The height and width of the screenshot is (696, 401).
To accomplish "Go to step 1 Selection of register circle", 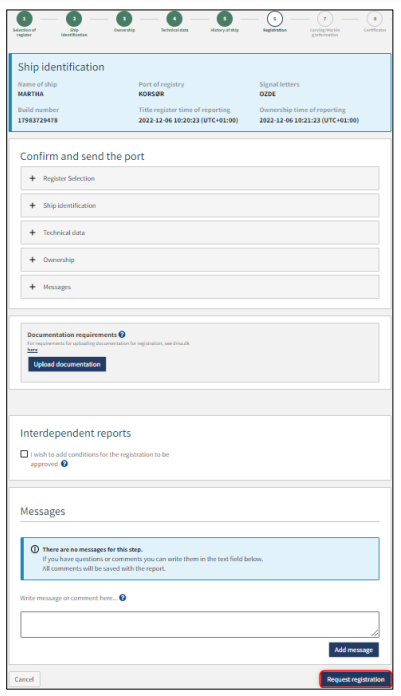I will tap(24, 19).
